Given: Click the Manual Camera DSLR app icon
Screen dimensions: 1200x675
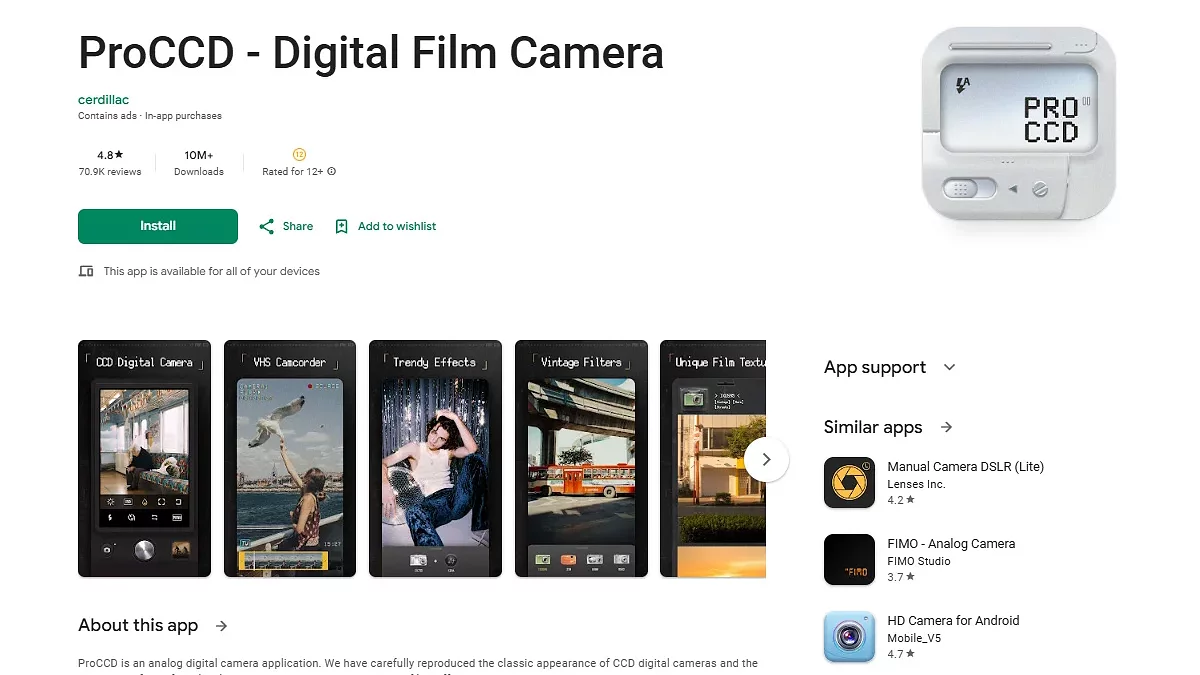Looking at the screenshot, I should click(x=850, y=483).
